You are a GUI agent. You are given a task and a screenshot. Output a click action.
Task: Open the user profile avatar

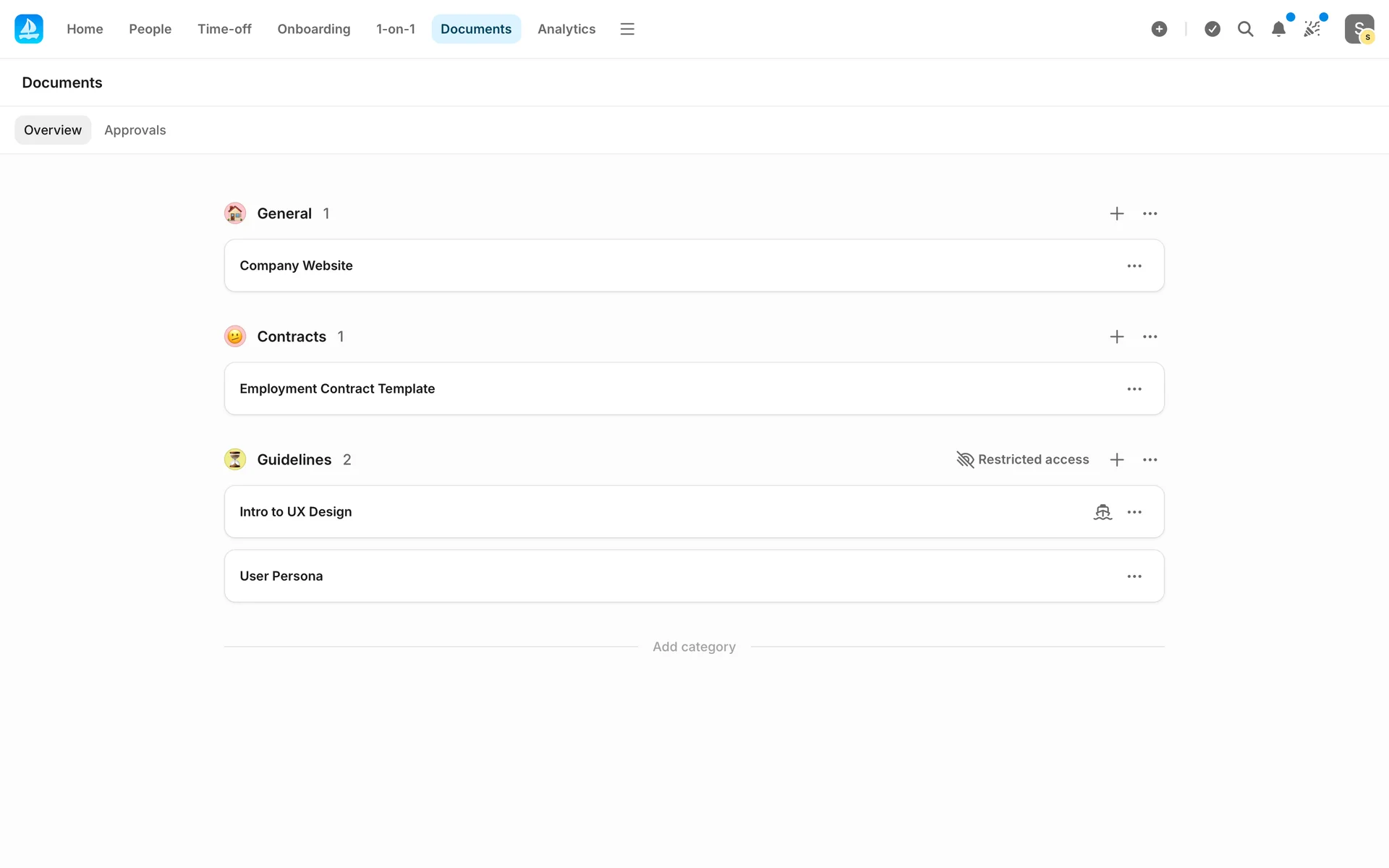point(1359,29)
